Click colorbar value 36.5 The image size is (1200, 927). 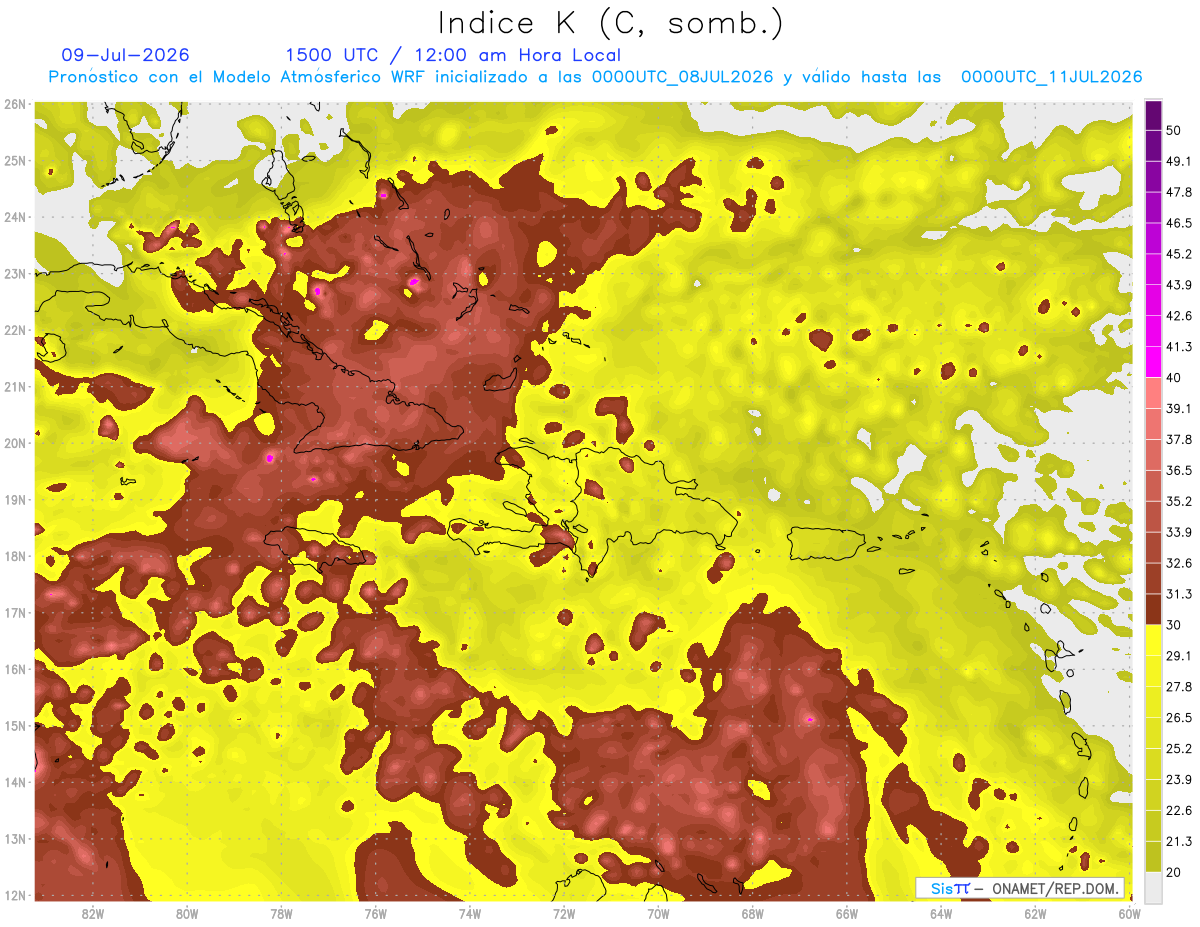1178,470
